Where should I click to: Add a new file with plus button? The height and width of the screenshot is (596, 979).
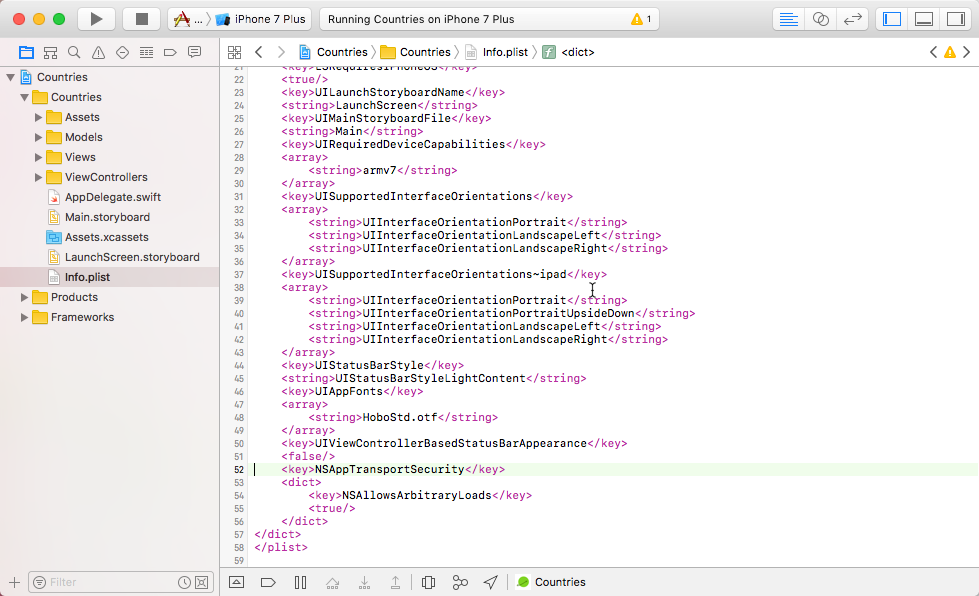14,582
